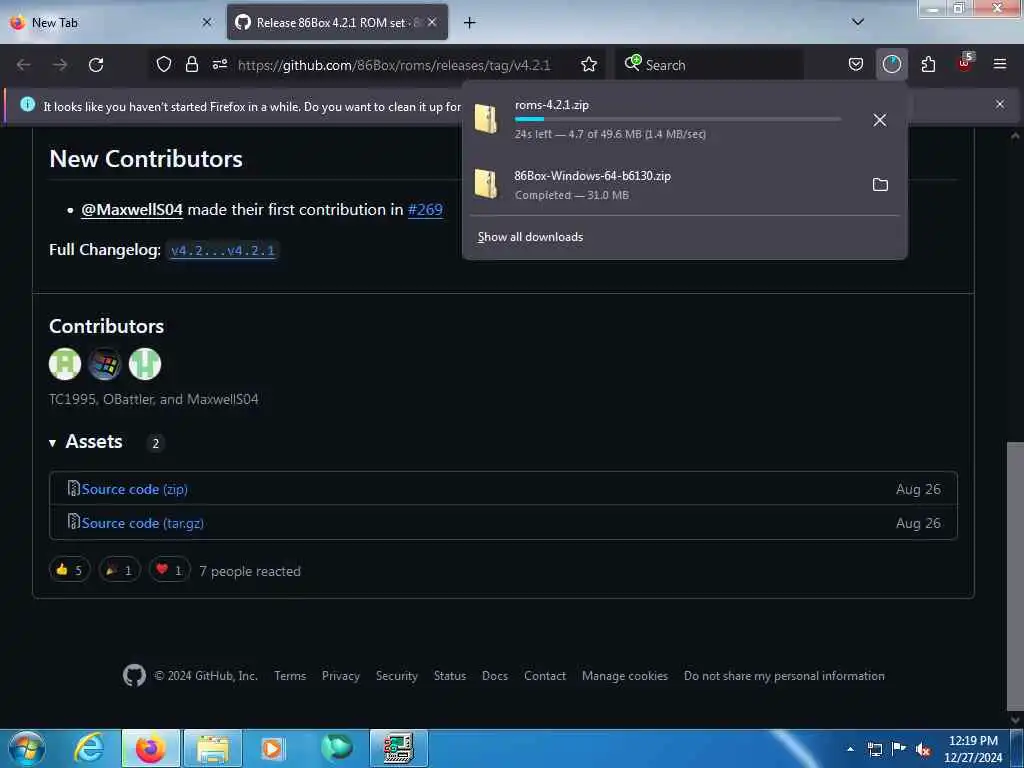Image resolution: width=1024 pixels, height=768 pixels.
Task: Open Docs footer link
Action: [x=494, y=676]
